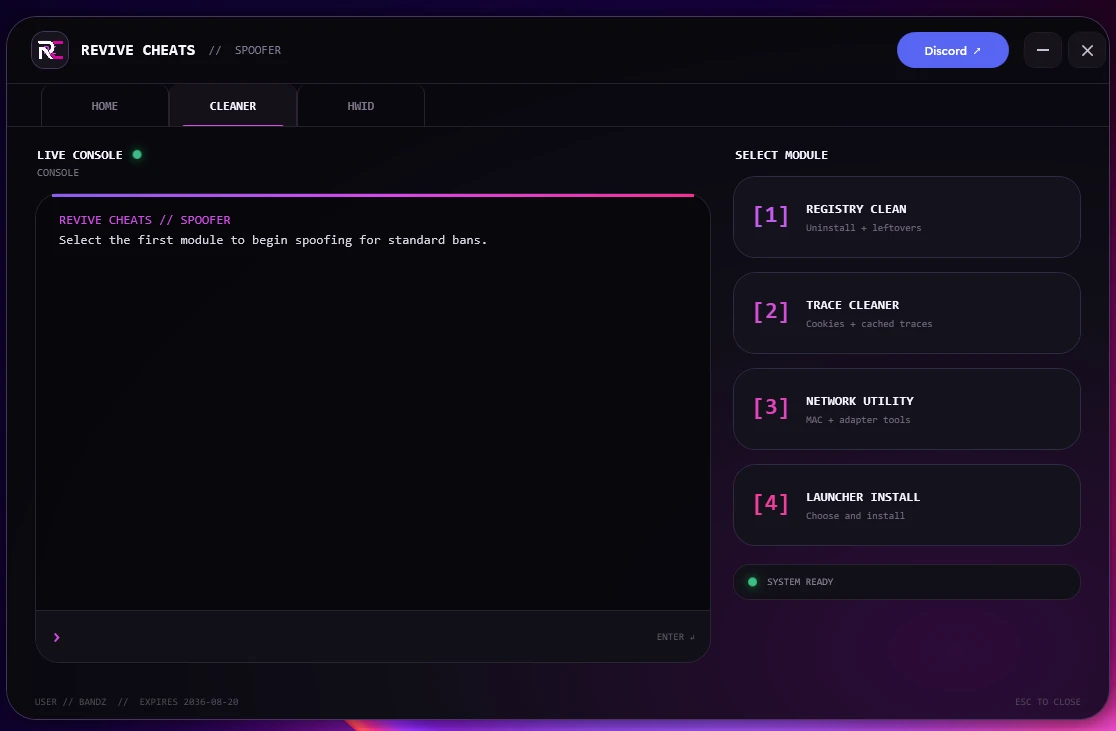Click the 'Select the first module' console line
Viewport: 1116px width, 731px height.
coord(273,240)
